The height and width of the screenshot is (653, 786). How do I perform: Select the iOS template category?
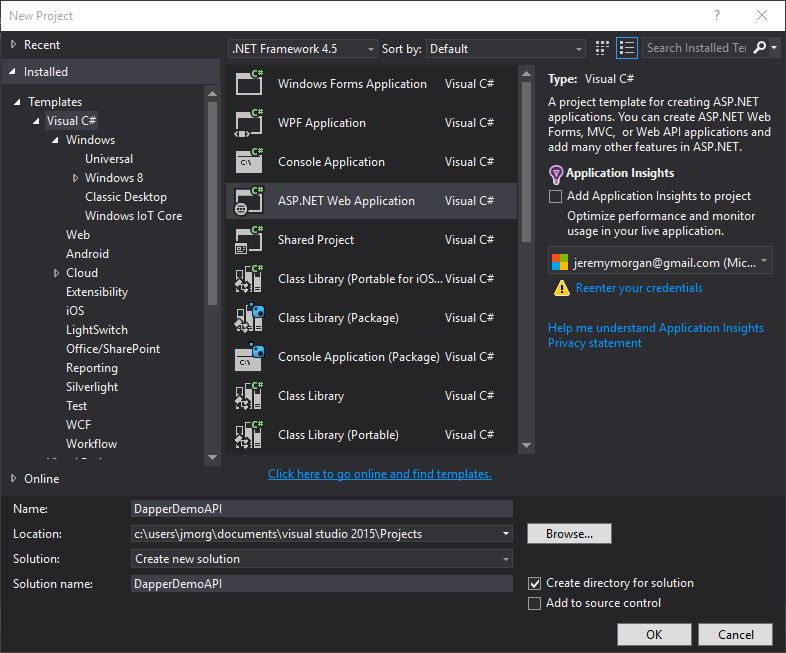click(75, 311)
